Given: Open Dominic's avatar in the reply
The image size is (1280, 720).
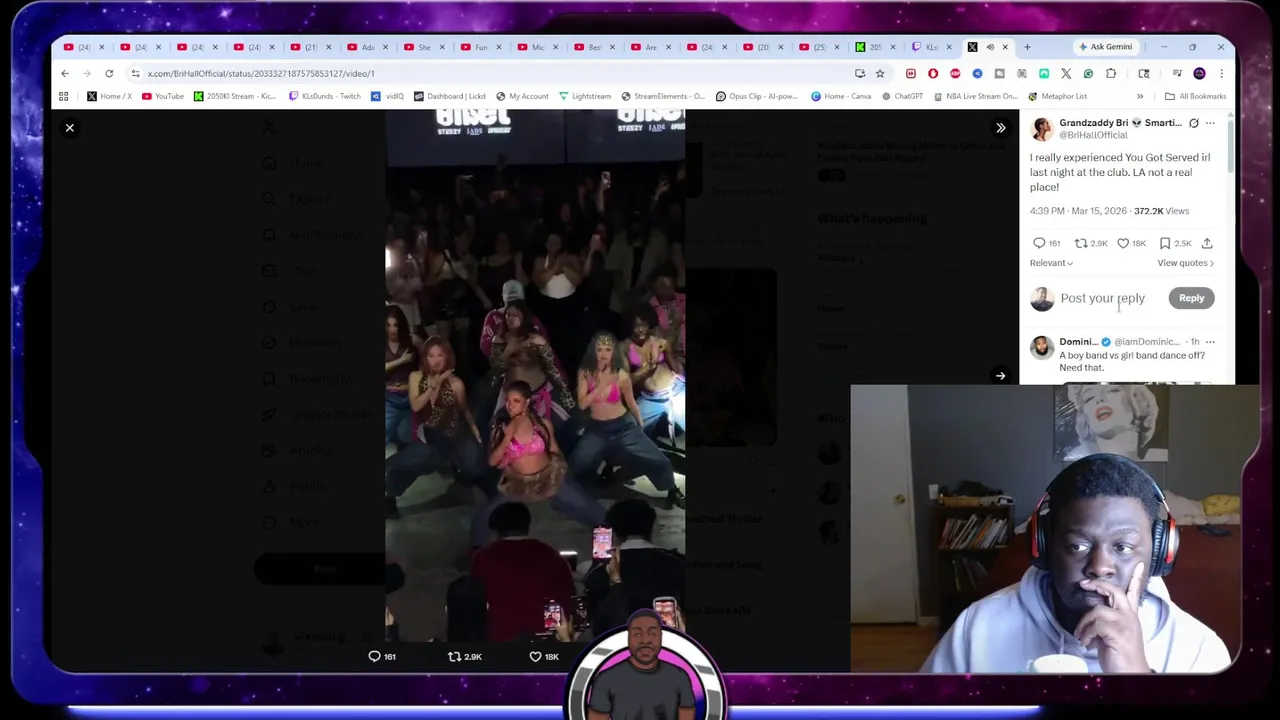Looking at the screenshot, I should click(1042, 347).
